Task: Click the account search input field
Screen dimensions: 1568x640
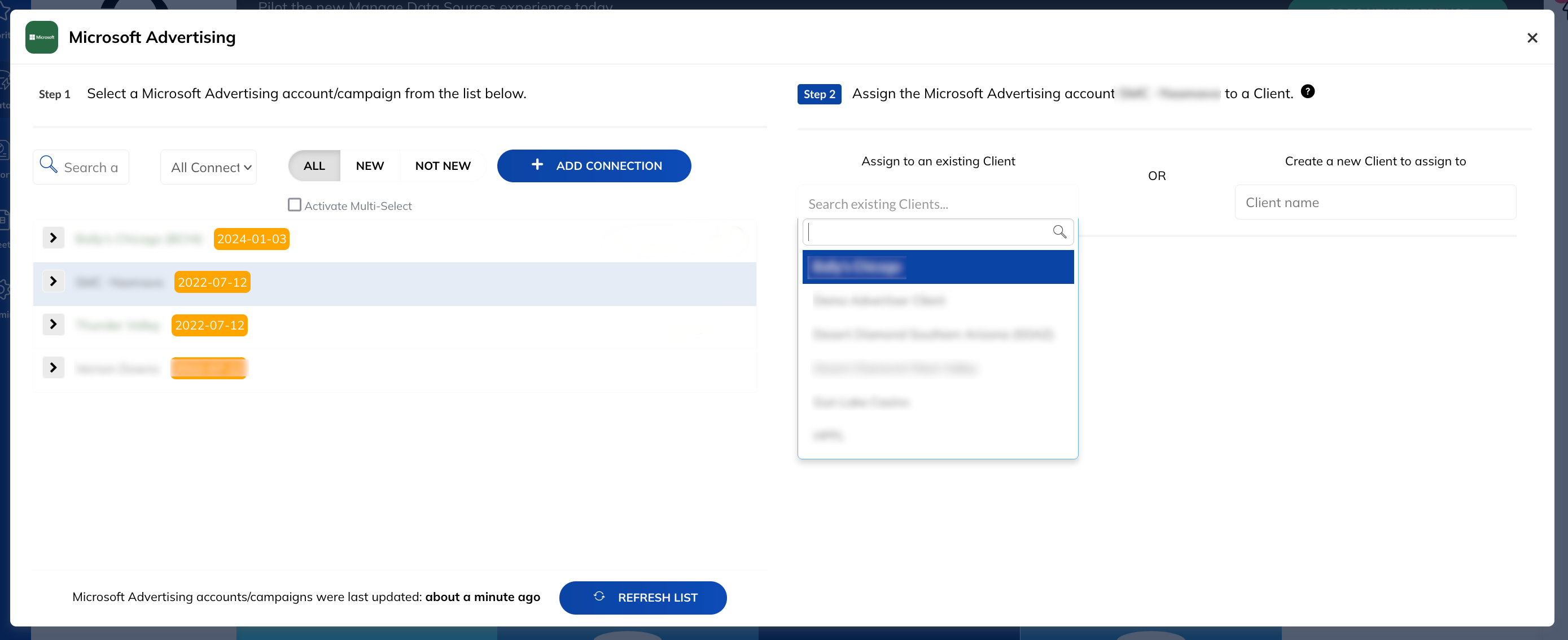Action: click(x=81, y=167)
